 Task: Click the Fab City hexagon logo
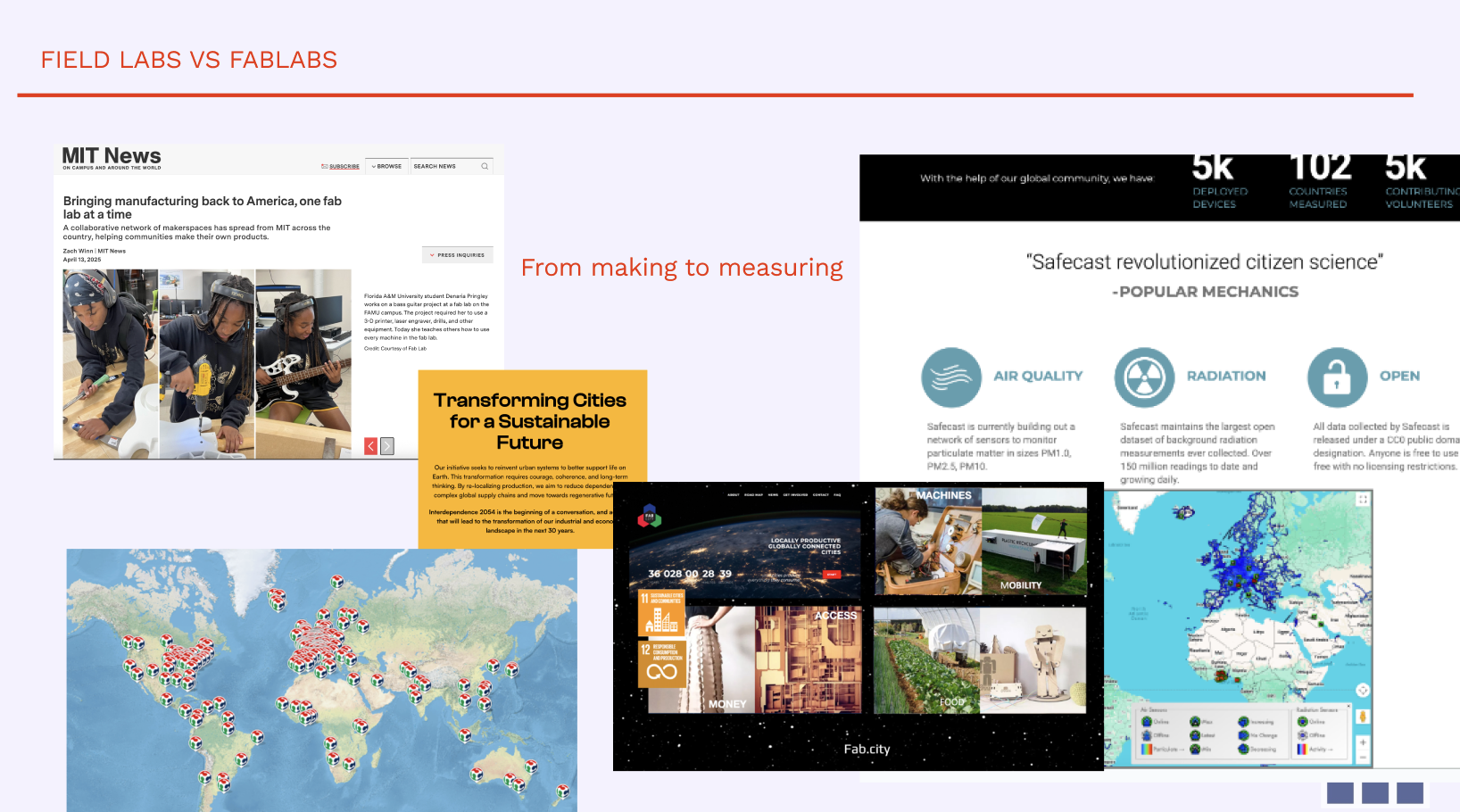click(650, 516)
